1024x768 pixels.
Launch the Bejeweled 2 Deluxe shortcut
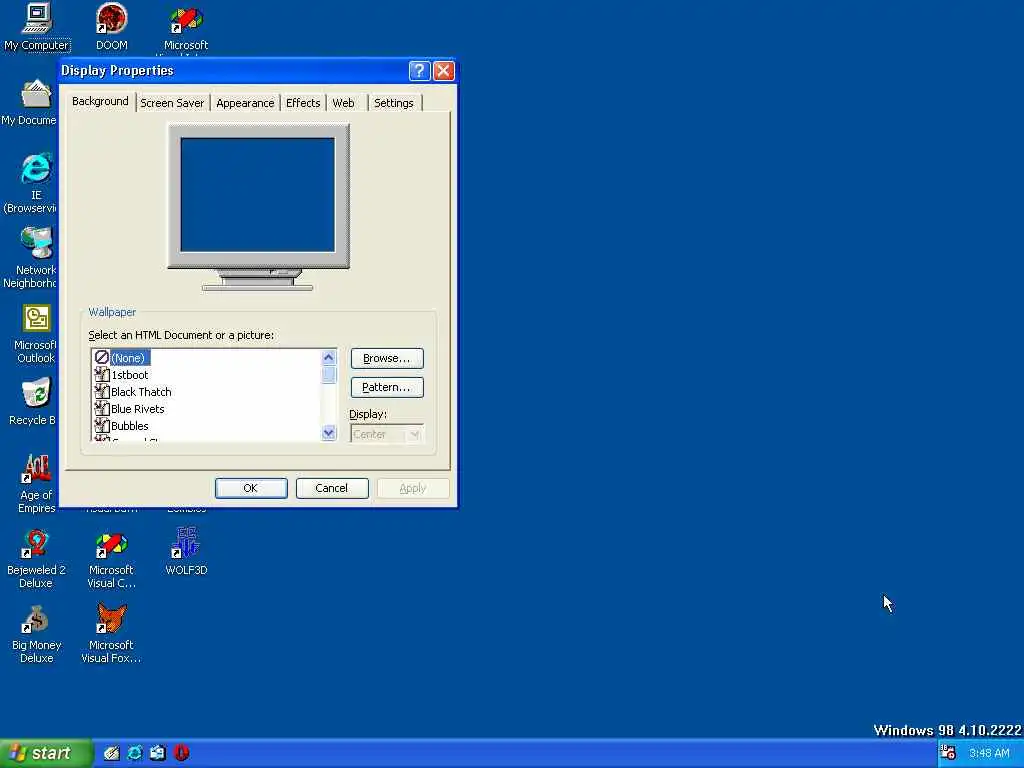[x=37, y=559]
